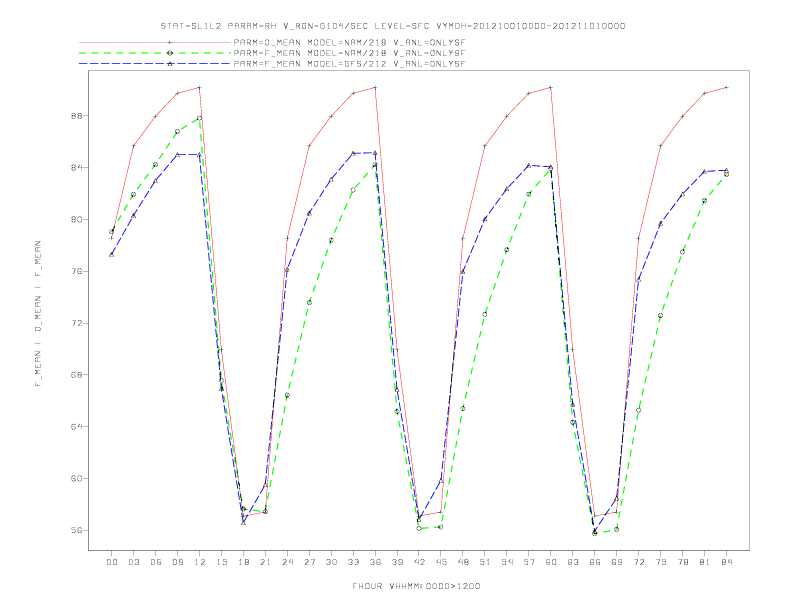This screenshot has width=792, height=612.
Task: Click the triangle marker in the blue legend line
Action: [170, 64]
